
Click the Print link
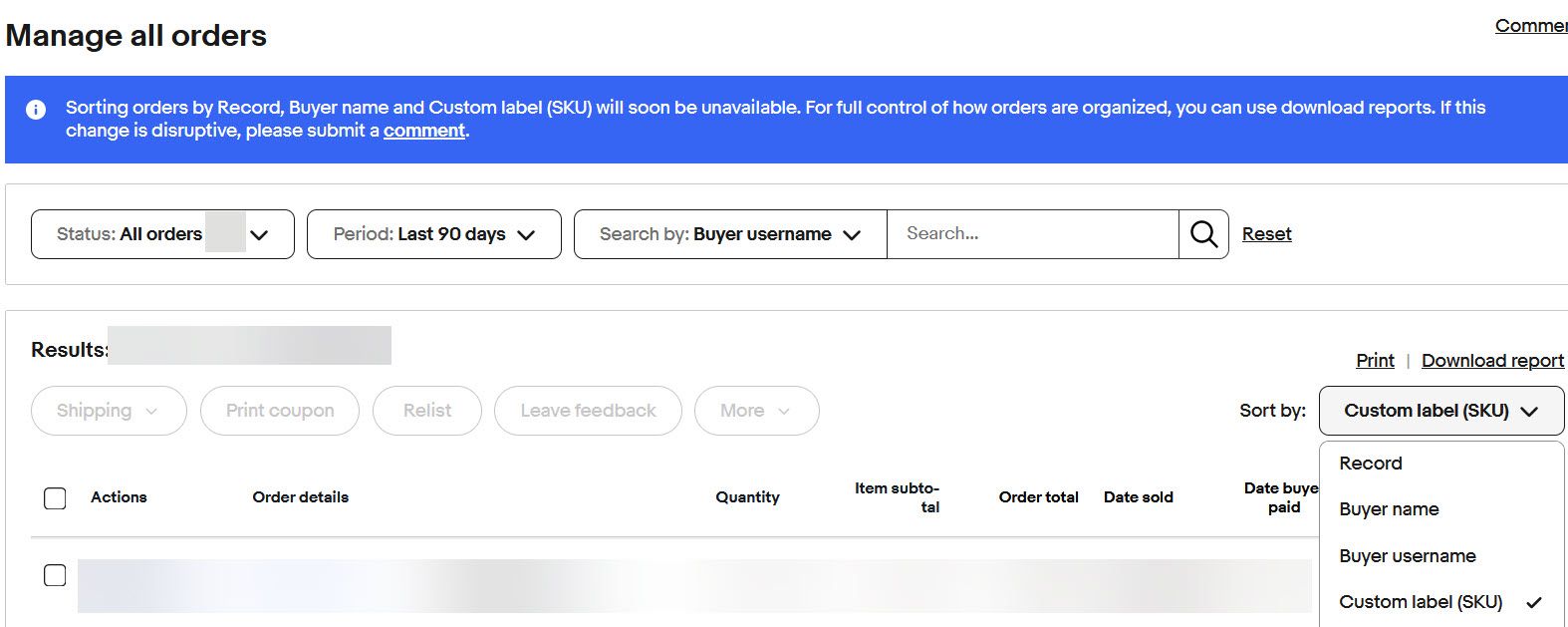(1375, 361)
